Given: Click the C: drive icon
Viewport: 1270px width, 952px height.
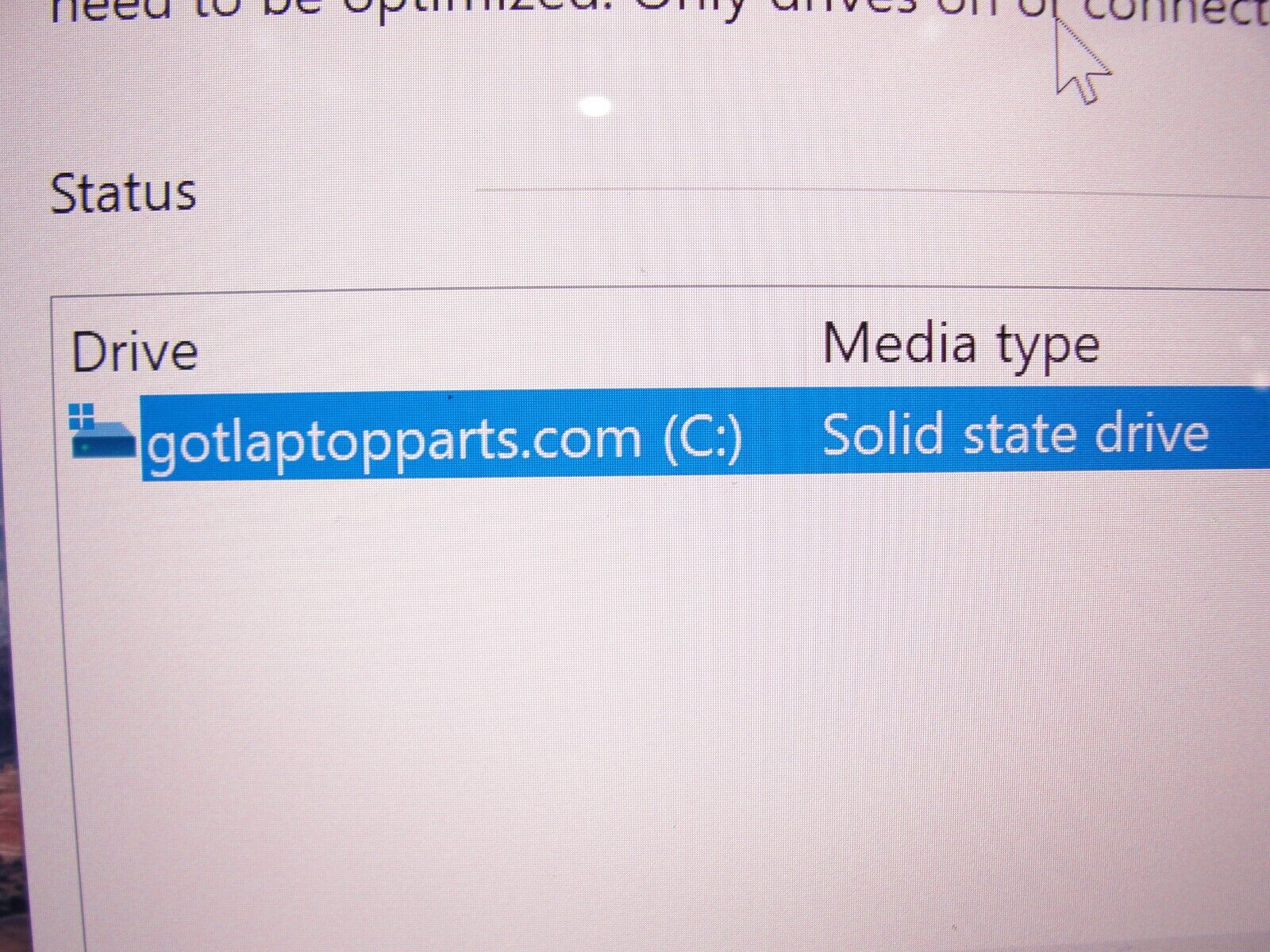Looking at the screenshot, I should tap(103, 432).
